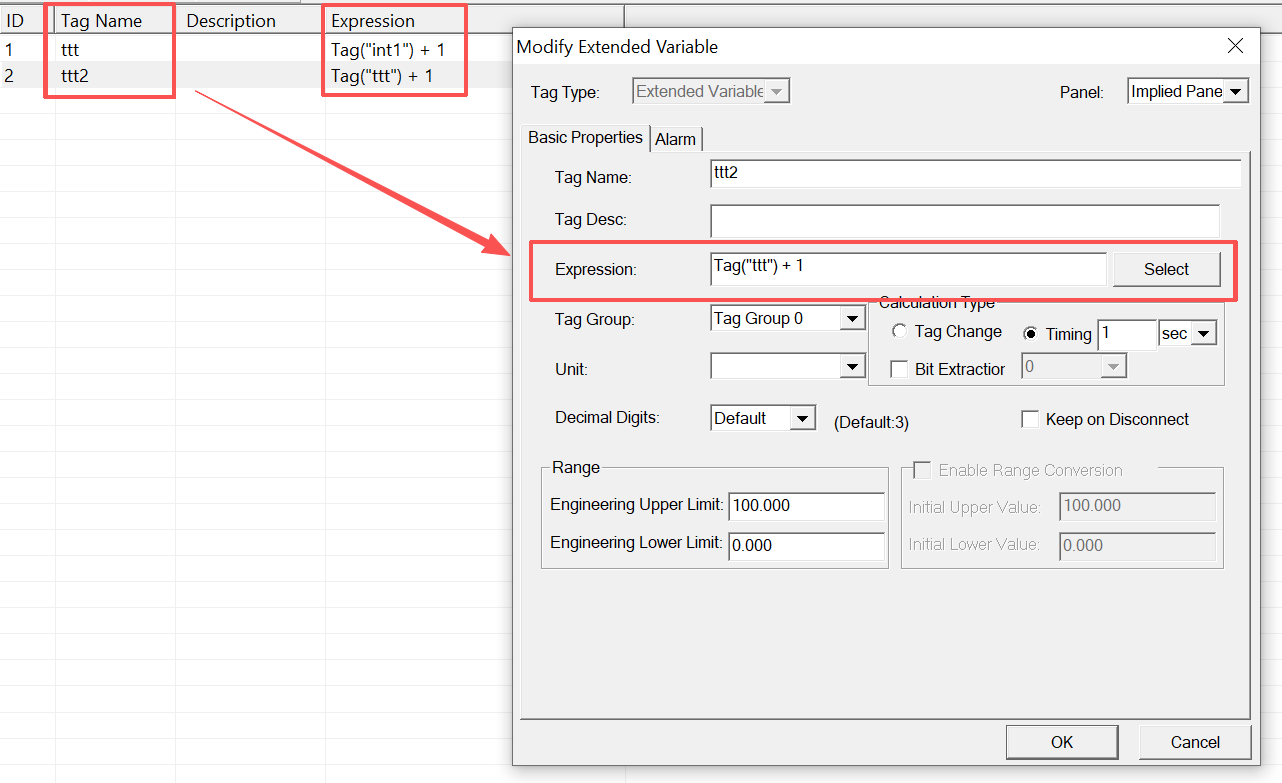Switch to the Alarm tab
Viewport: 1282px width, 783px height.
(675, 139)
